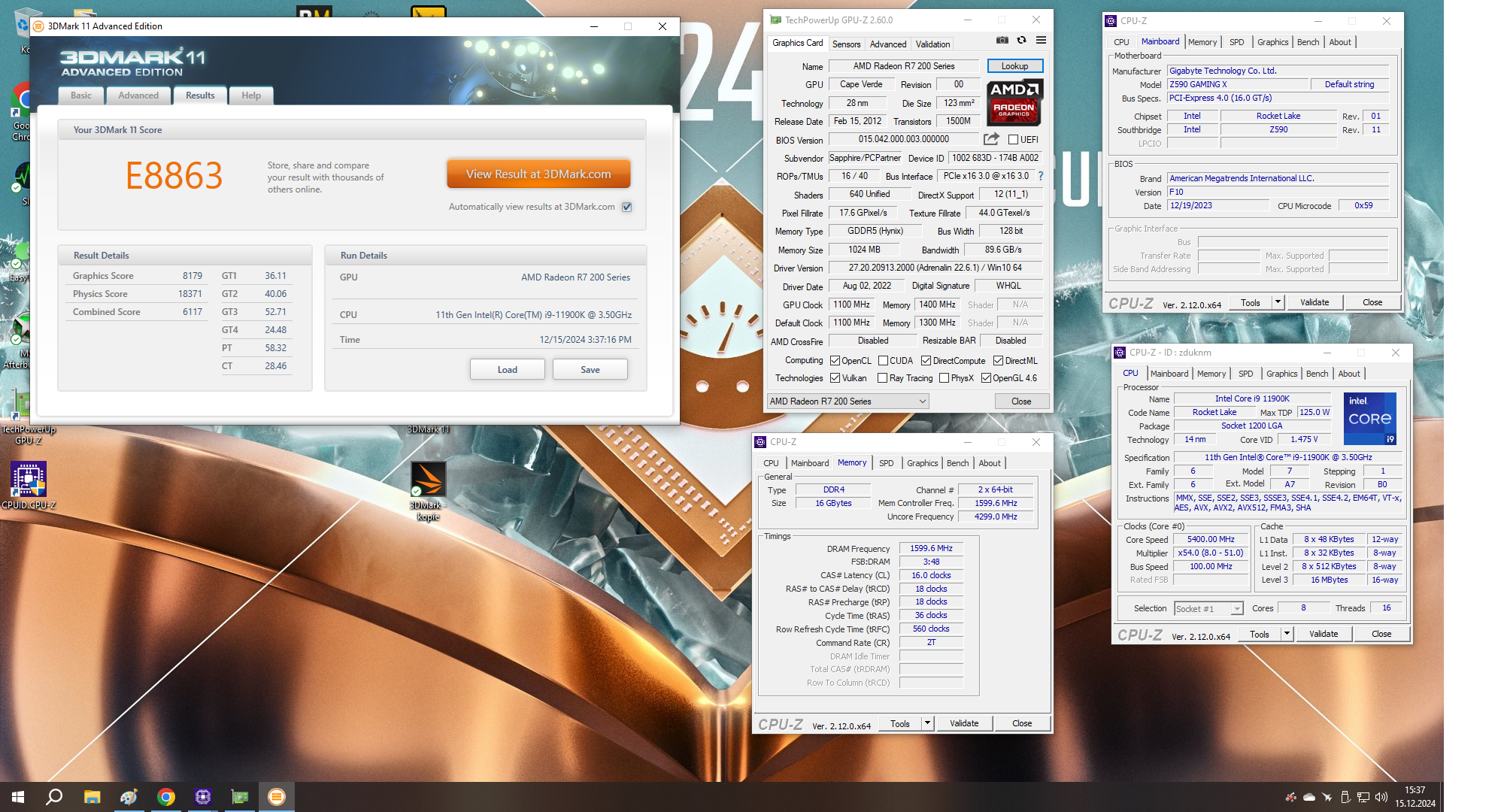This screenshot has width=1504, height=812.
Task: Click CPU-Z icon in the taskbar
Action: click(x=203, y=797)
